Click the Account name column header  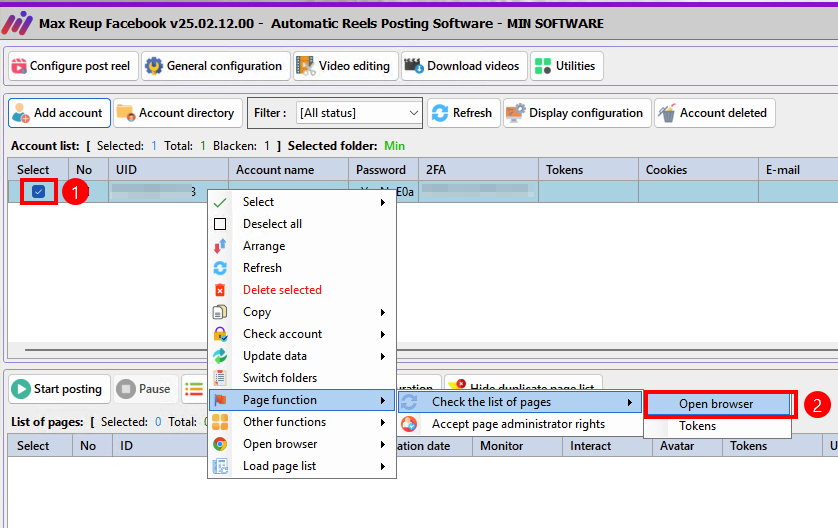click(x=289, y=170)
